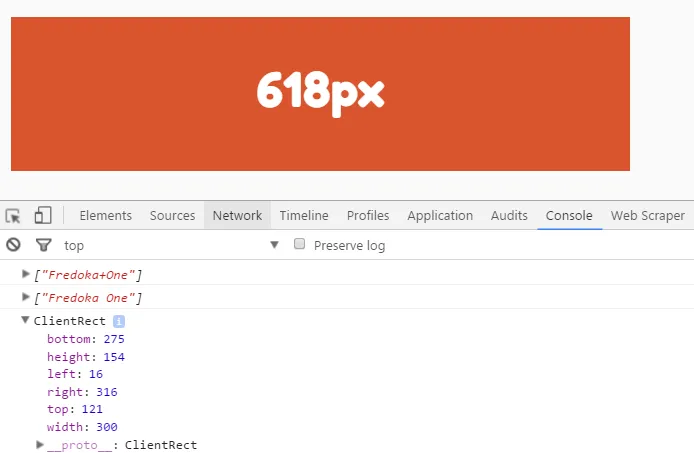Viewport: 694px width, 453px height.
Task: Click the ClientRect object label
Action: pos(69,321)
